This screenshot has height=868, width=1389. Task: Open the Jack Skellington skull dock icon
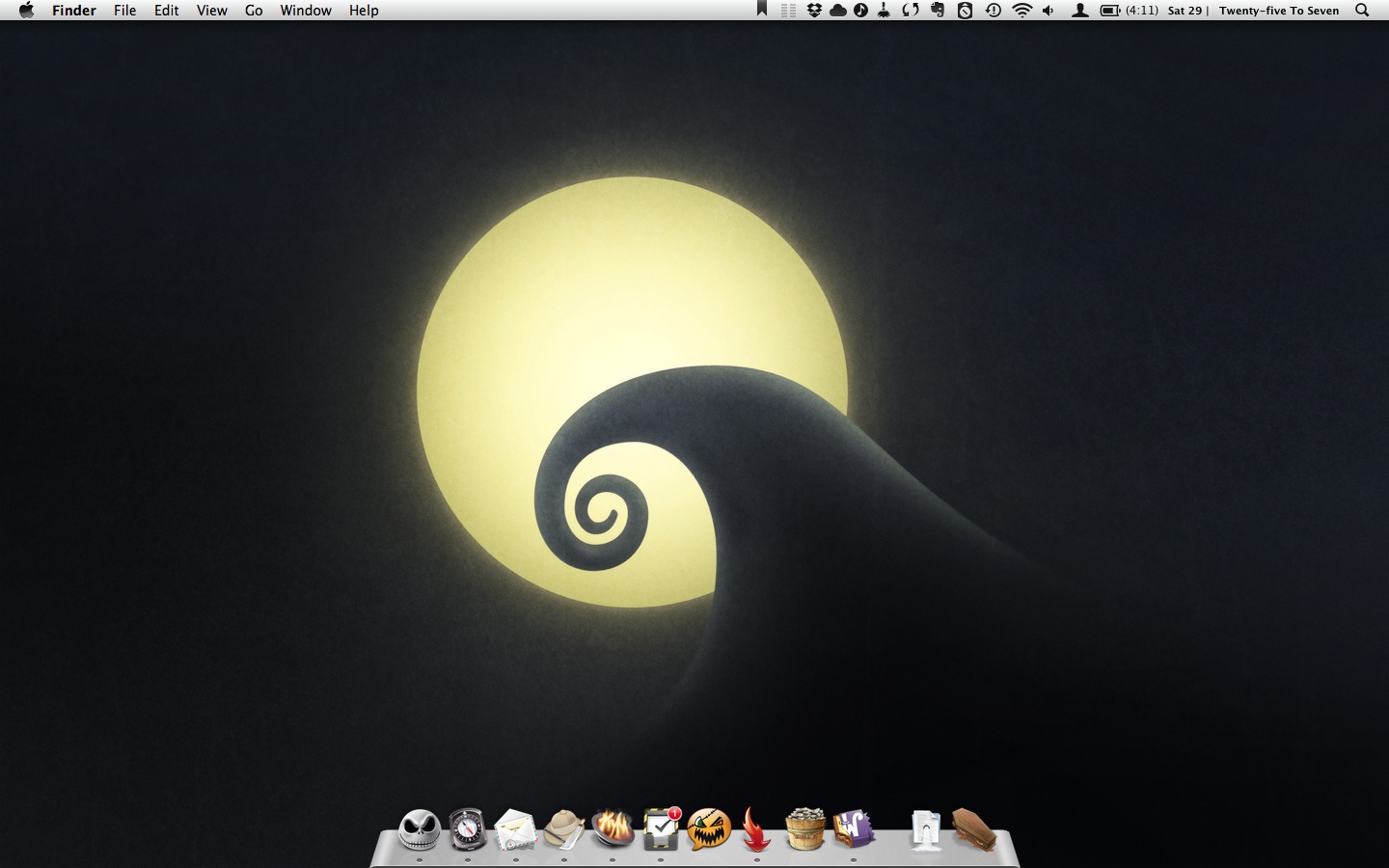pyautogui.click(x=420, y=829)
